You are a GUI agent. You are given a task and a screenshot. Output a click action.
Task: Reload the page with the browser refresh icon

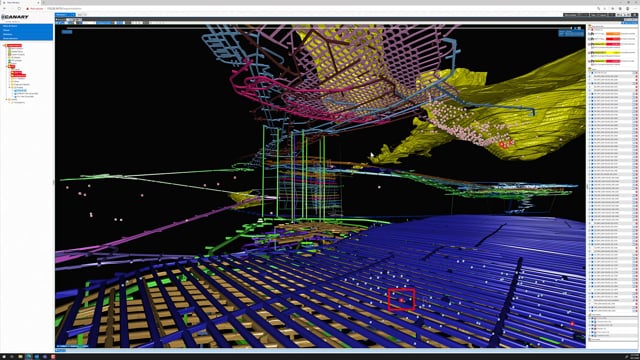point(19,9)
